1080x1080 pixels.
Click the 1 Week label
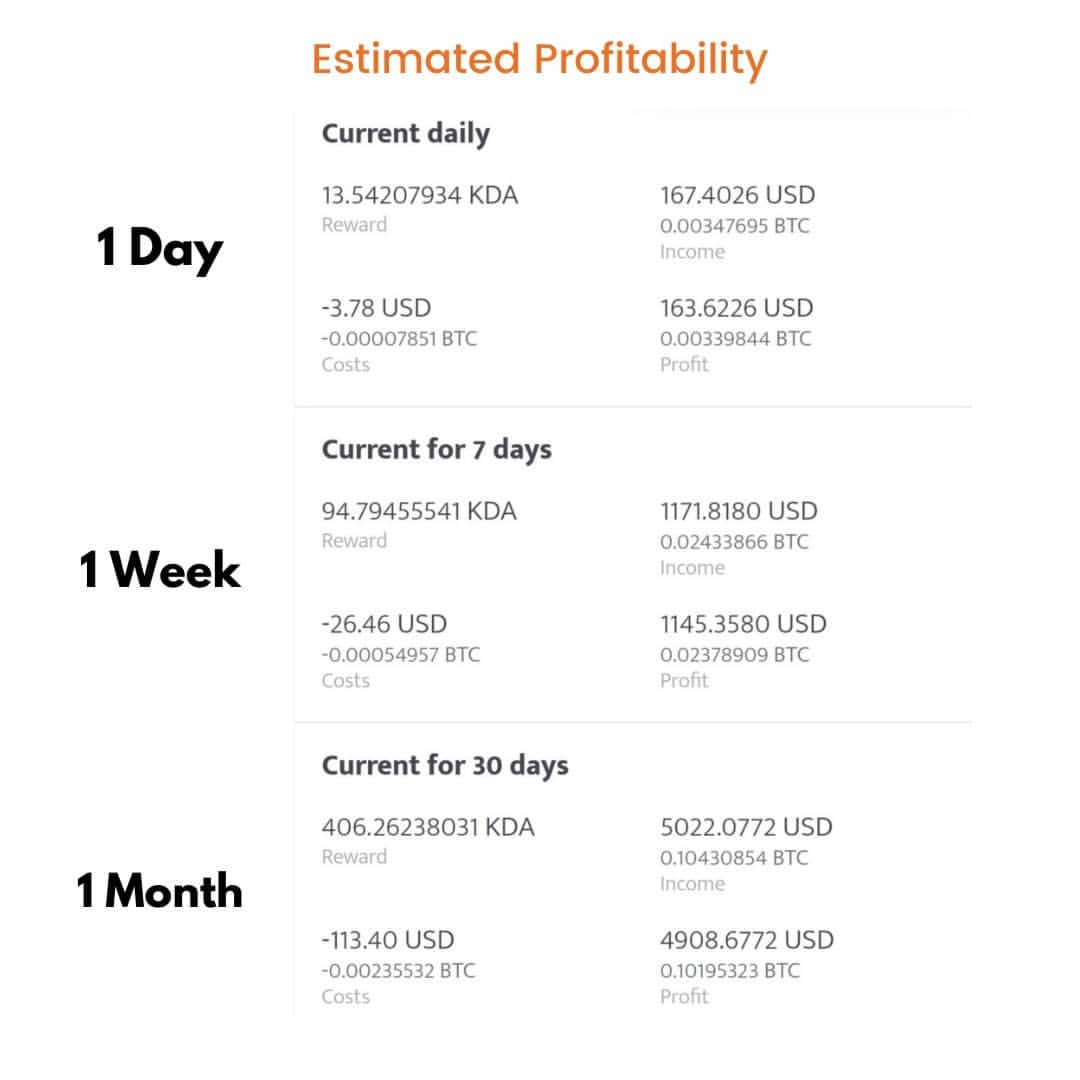click(160, 571)
